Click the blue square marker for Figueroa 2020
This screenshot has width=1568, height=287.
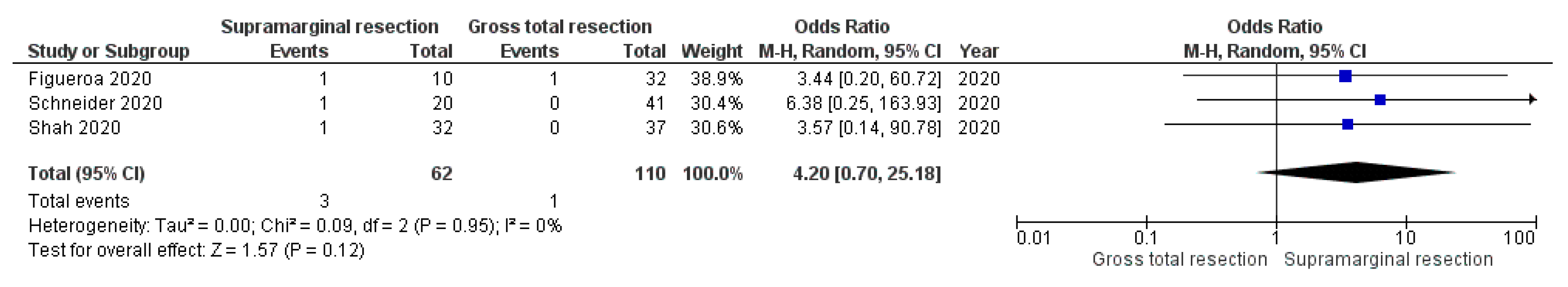pyautogui.click(x=1346, y=76)
